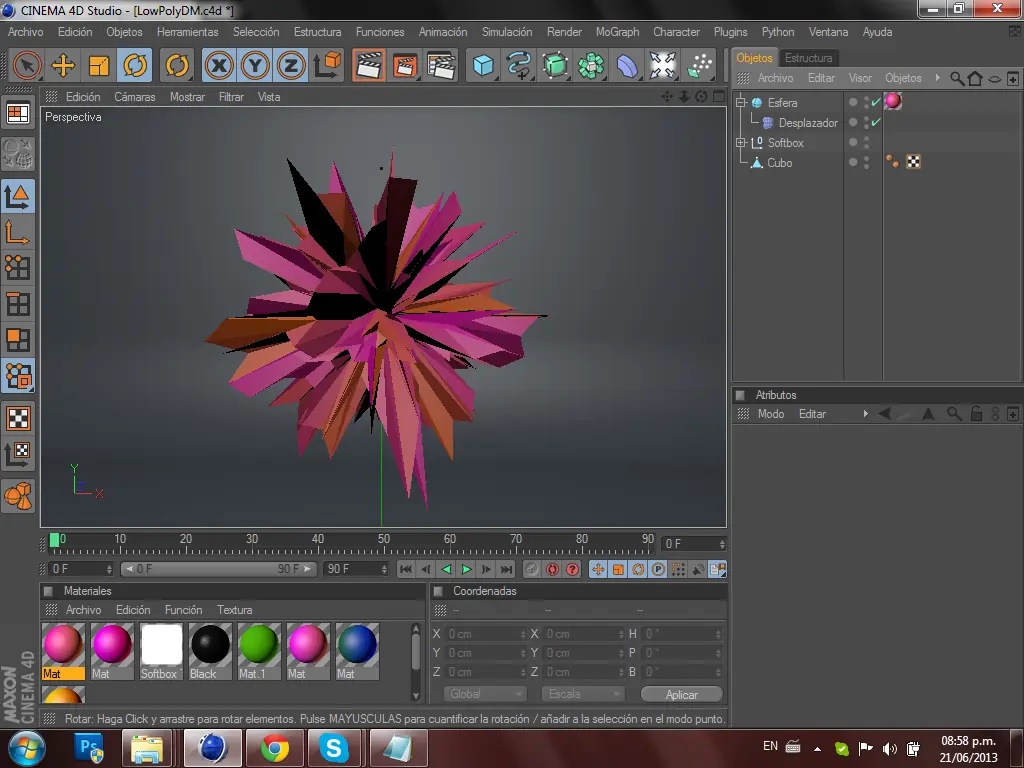Open particle emitter icon in toolbar
The image size is (1024, 768).
click(699, 65)
